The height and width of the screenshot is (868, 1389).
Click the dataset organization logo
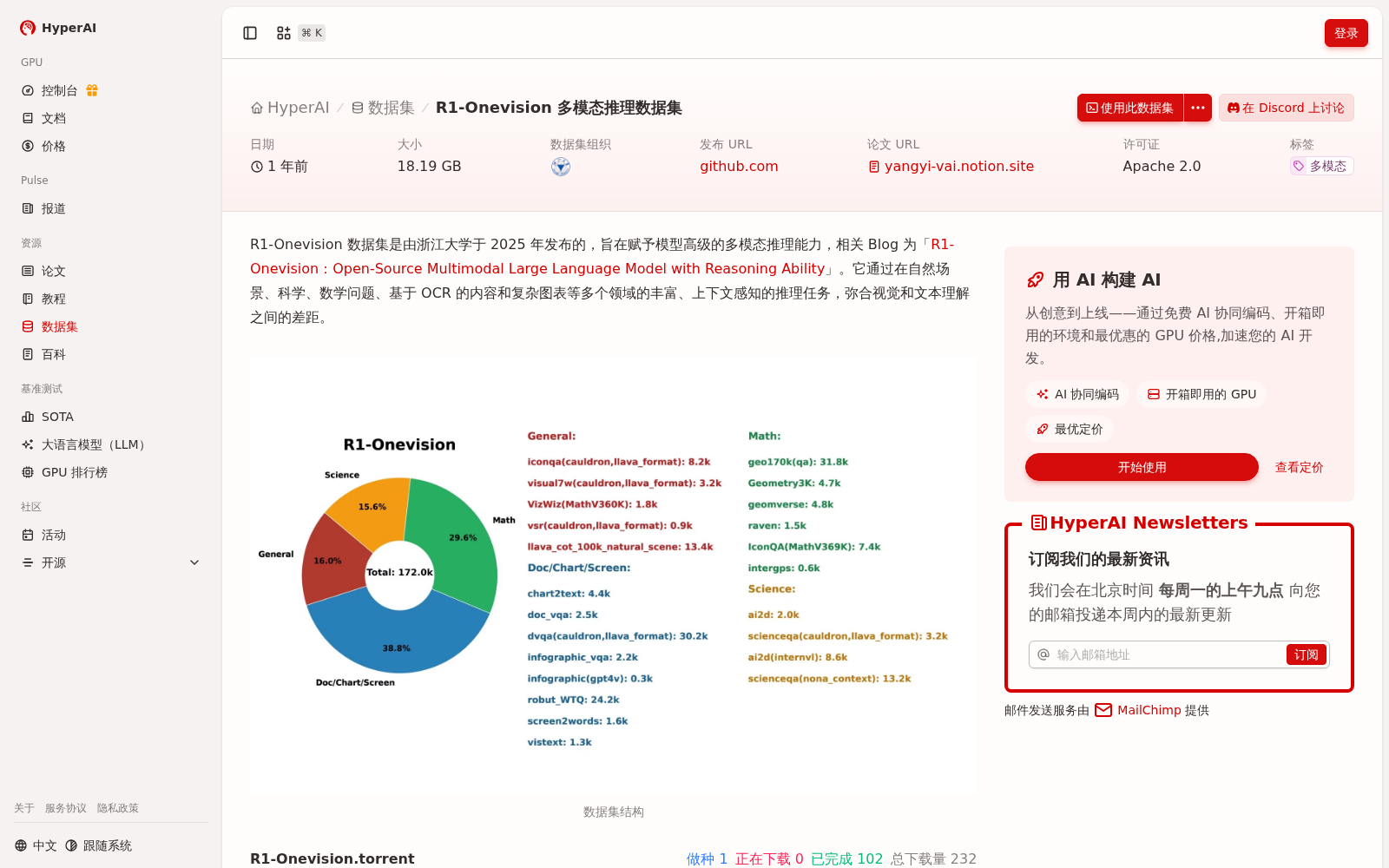[561, 167]
